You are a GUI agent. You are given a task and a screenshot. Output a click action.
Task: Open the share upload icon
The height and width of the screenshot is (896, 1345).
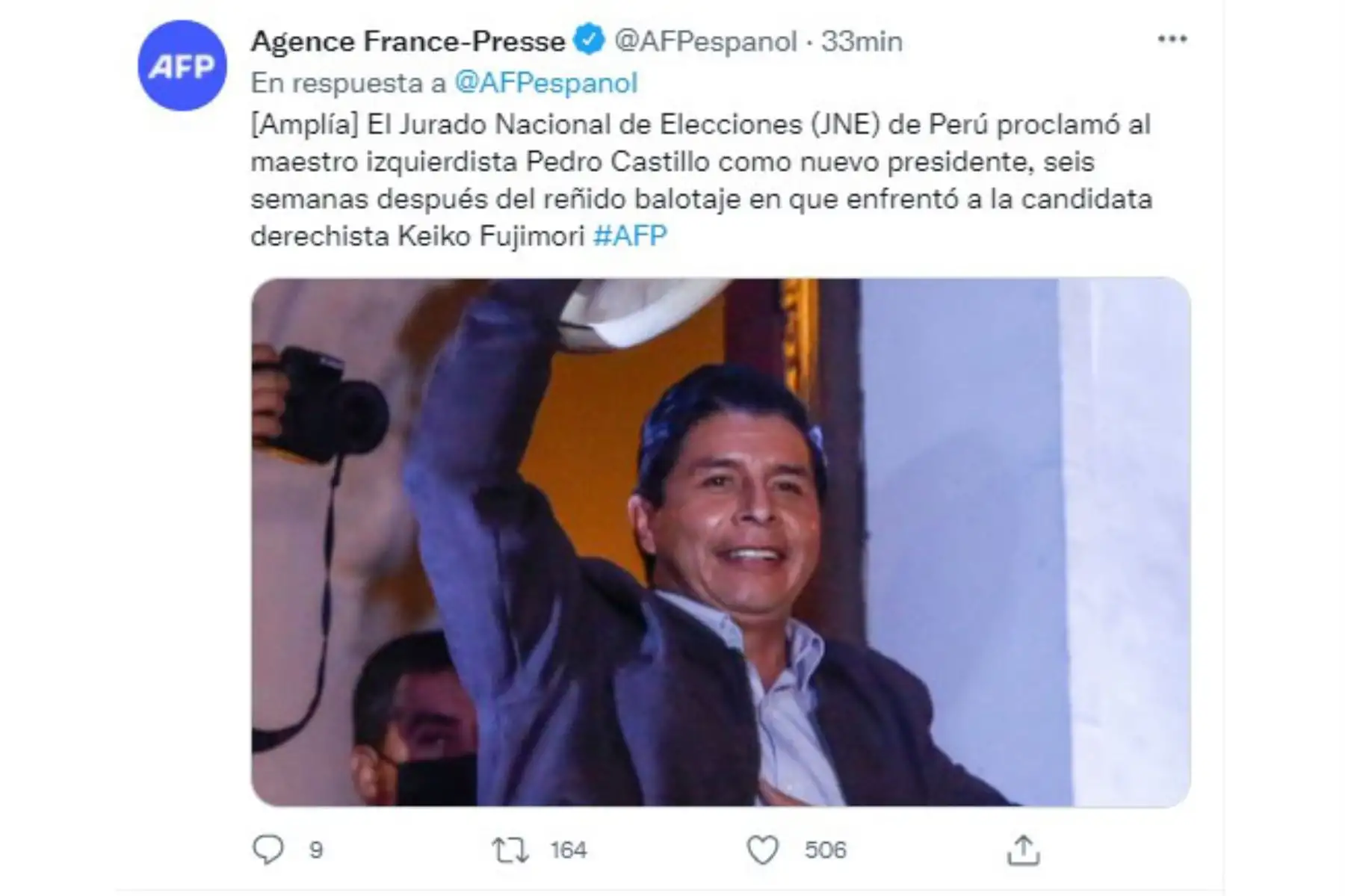click(1023, 850)
